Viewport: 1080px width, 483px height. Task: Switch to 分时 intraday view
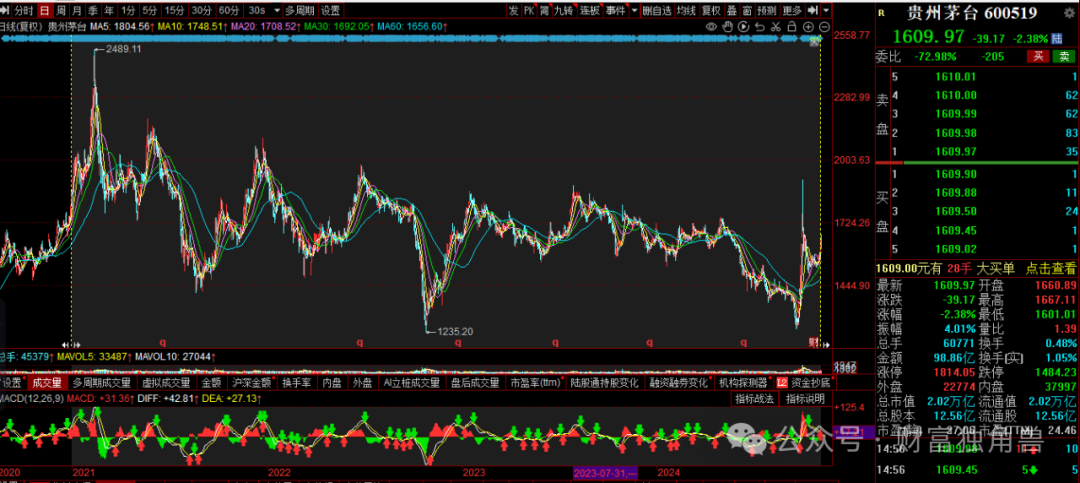tap(23, 10)
